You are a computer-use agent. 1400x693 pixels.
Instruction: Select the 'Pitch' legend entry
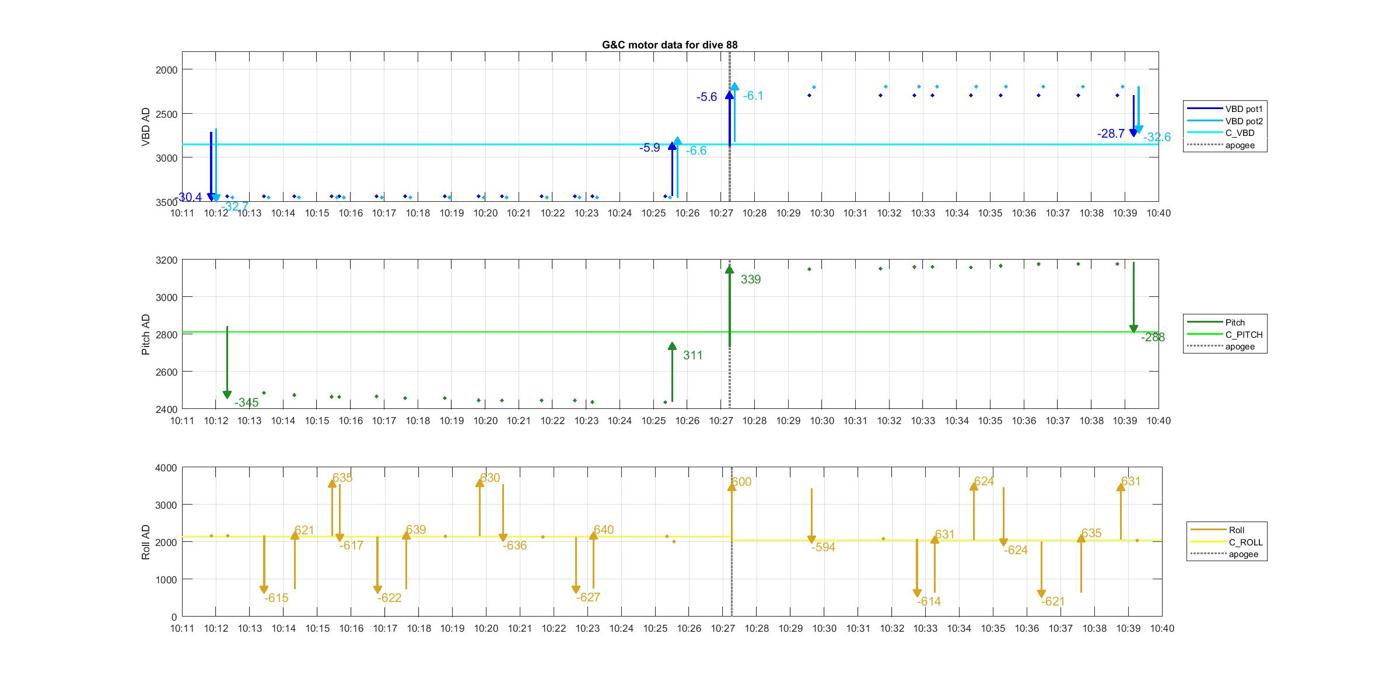pos(1216,322)
